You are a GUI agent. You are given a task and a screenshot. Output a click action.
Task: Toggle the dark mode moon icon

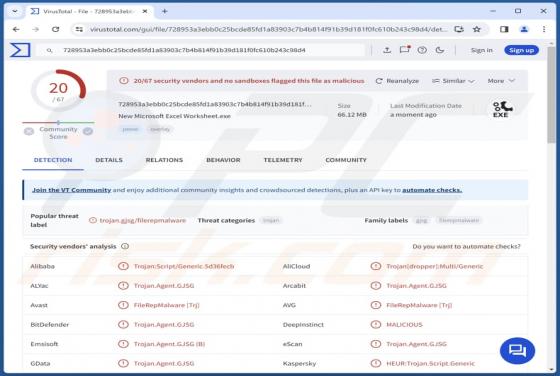click(x=440, y=50)
